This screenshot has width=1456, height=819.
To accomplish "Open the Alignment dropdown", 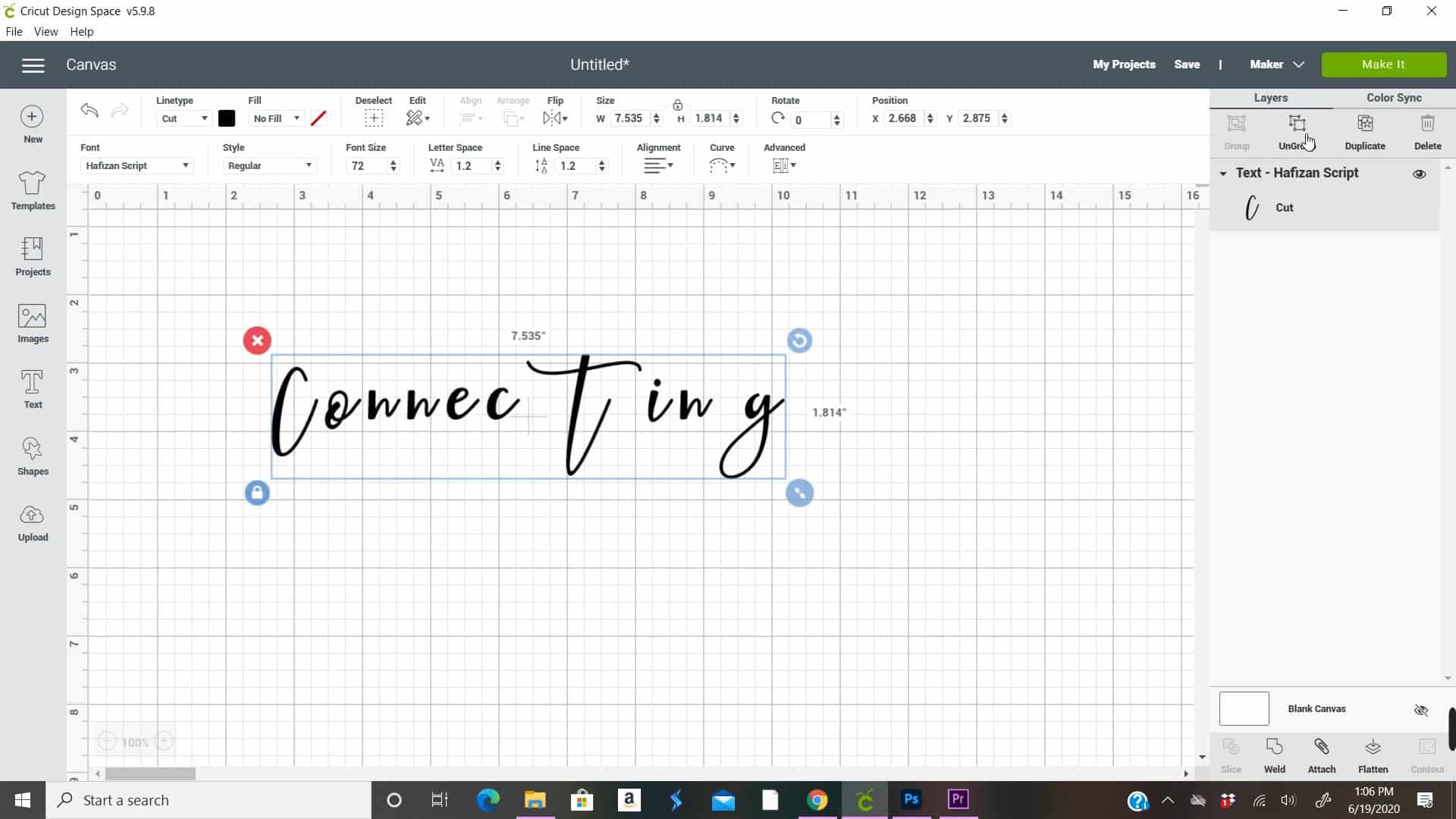I will [658, 165].
